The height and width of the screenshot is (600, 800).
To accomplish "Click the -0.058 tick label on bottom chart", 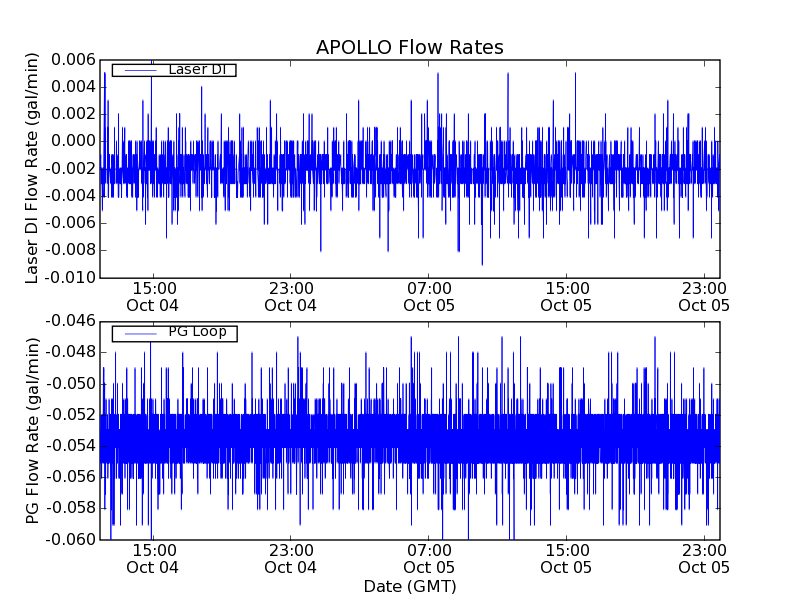I will [70, 508].
